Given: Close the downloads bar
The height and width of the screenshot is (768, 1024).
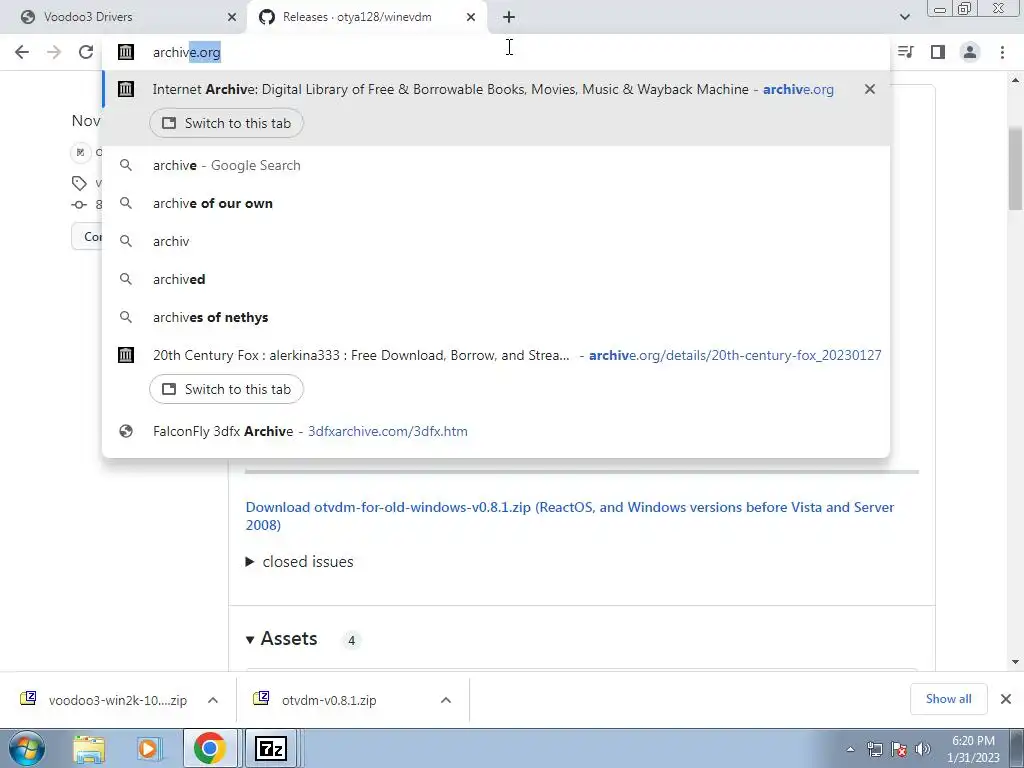Looking at the screenshot, I should (x=1006, y=699).
